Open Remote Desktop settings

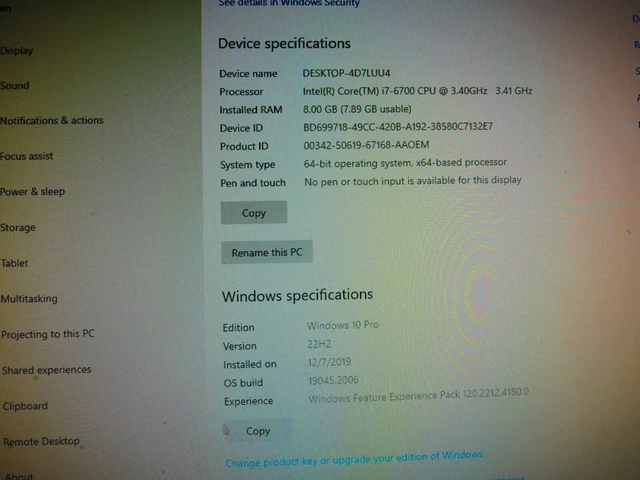pos(42,441)
